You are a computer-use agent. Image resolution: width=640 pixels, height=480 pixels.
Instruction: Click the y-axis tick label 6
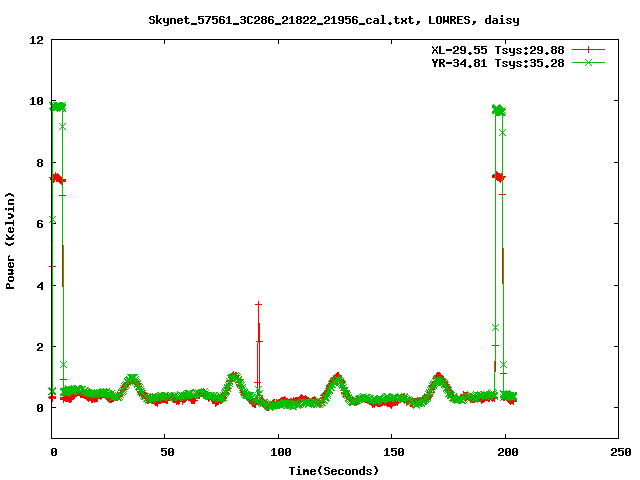(40, 224)
